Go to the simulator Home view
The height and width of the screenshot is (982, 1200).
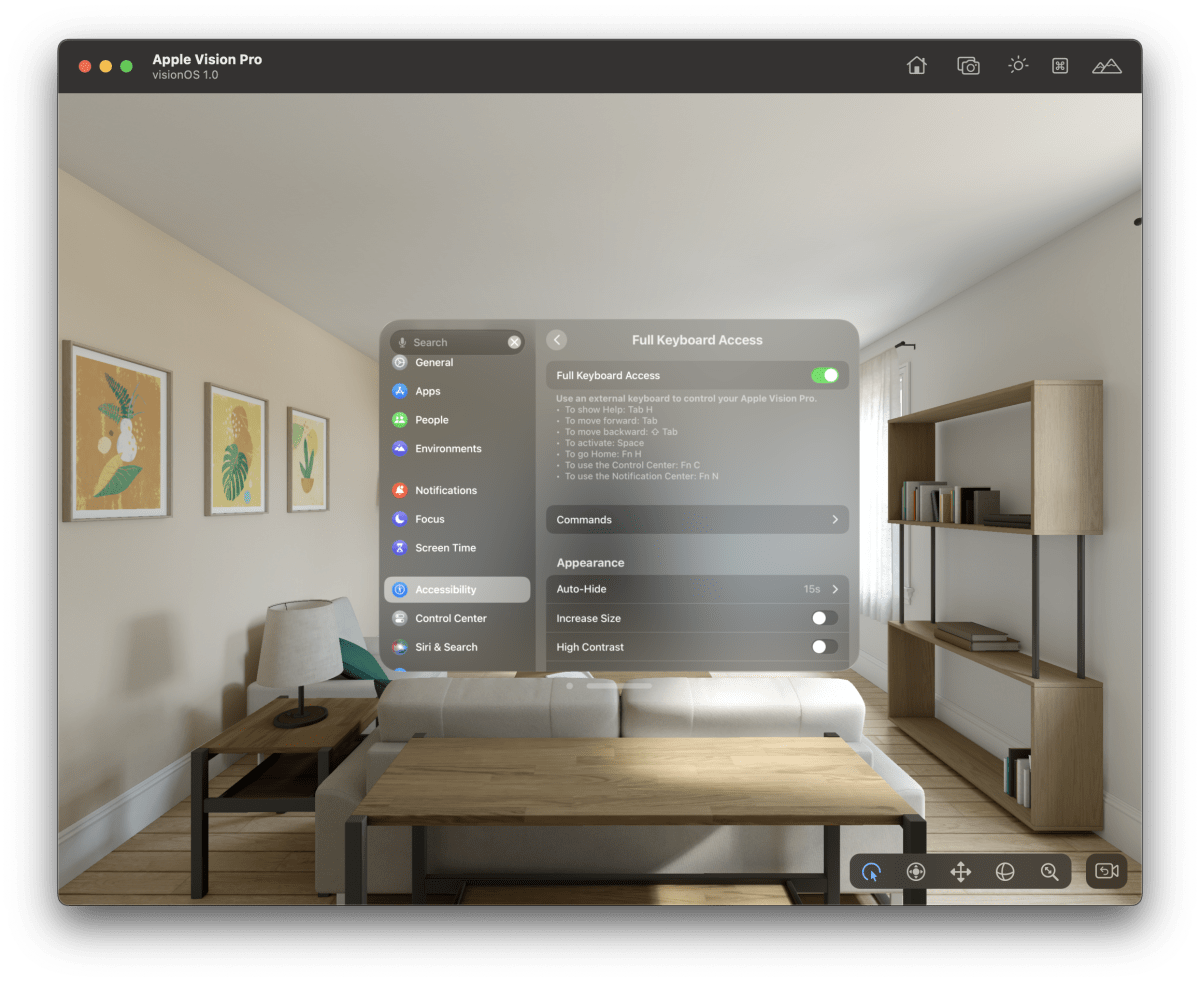(x=916, y=66)
